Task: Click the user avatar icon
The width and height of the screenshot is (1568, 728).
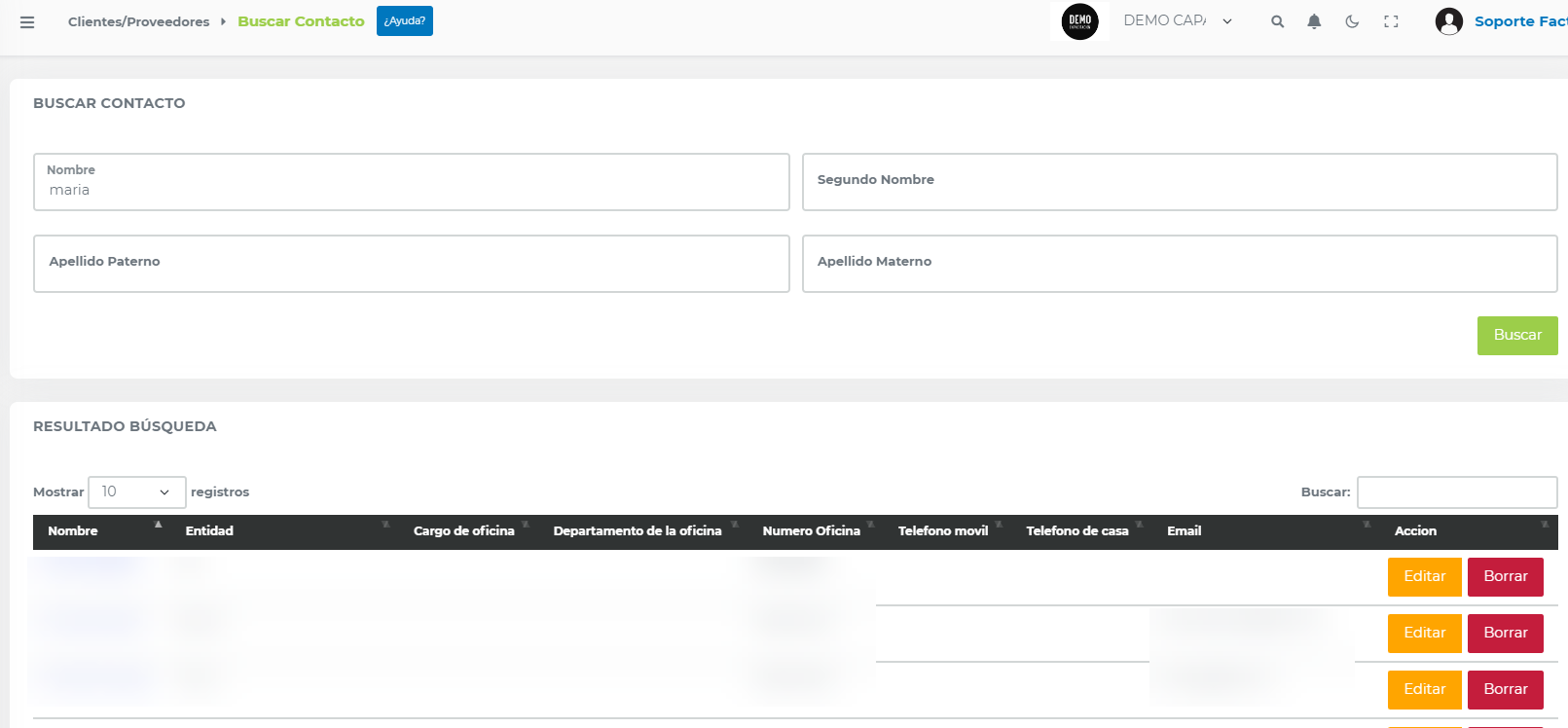Action: 1448,21
